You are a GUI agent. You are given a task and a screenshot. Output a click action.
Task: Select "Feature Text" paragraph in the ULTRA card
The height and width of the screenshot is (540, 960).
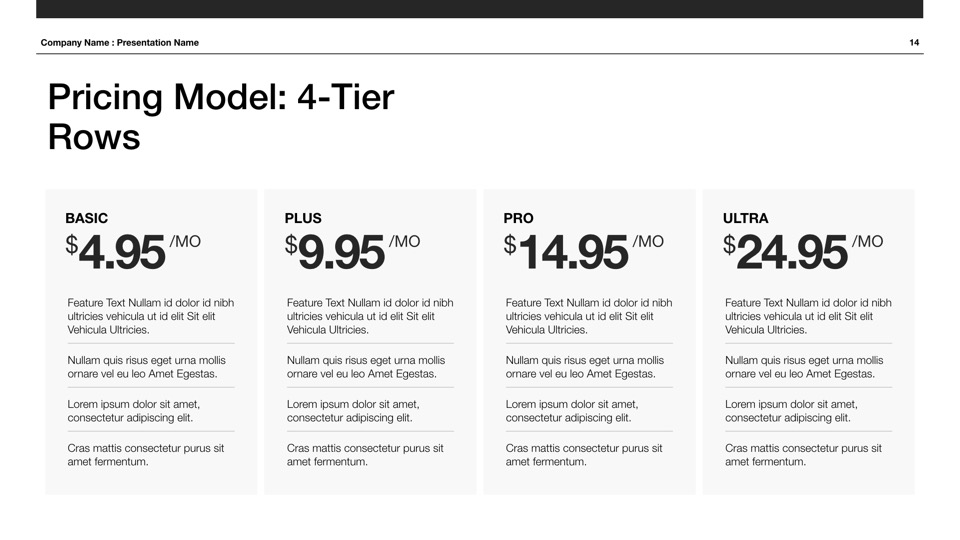click(x=808, y=316)
